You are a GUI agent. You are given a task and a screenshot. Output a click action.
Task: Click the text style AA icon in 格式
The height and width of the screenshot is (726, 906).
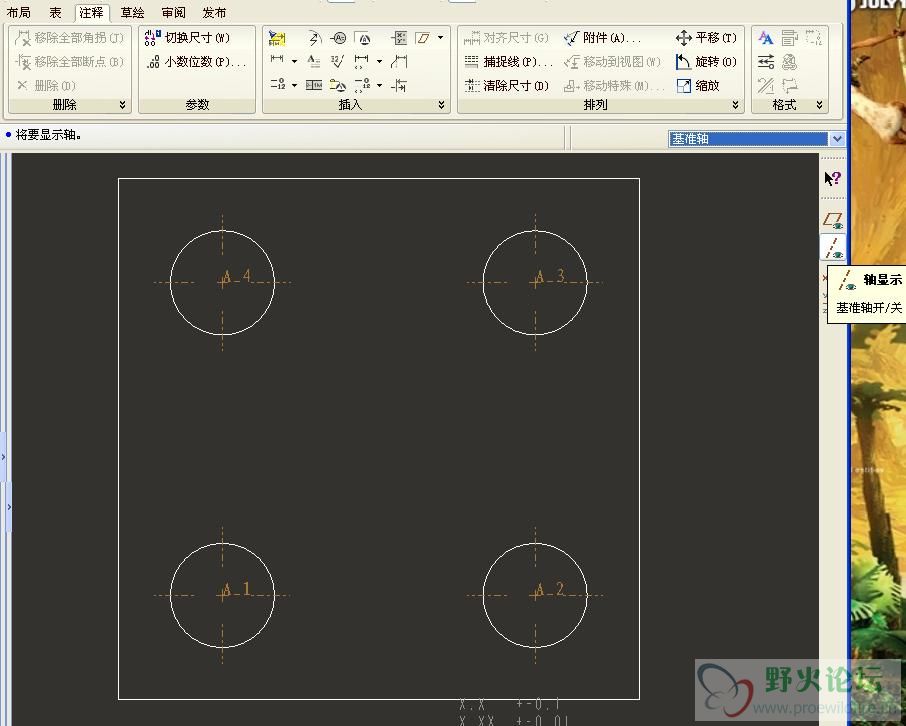point(766,38)
